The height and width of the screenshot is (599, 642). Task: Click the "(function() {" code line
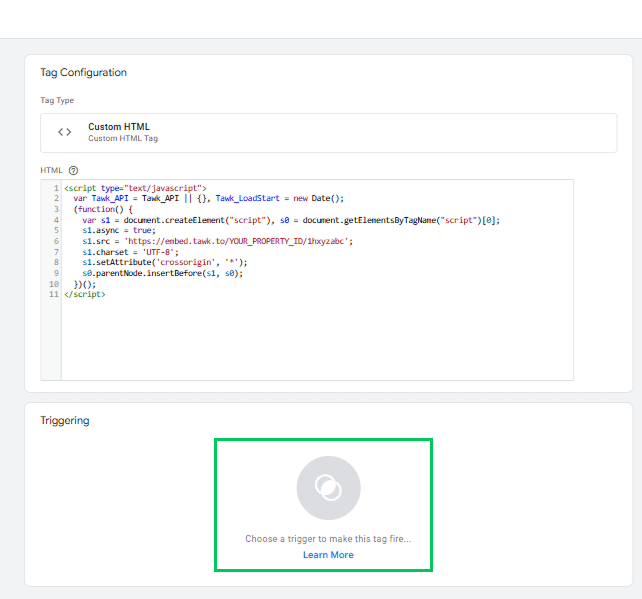[103, 209]
